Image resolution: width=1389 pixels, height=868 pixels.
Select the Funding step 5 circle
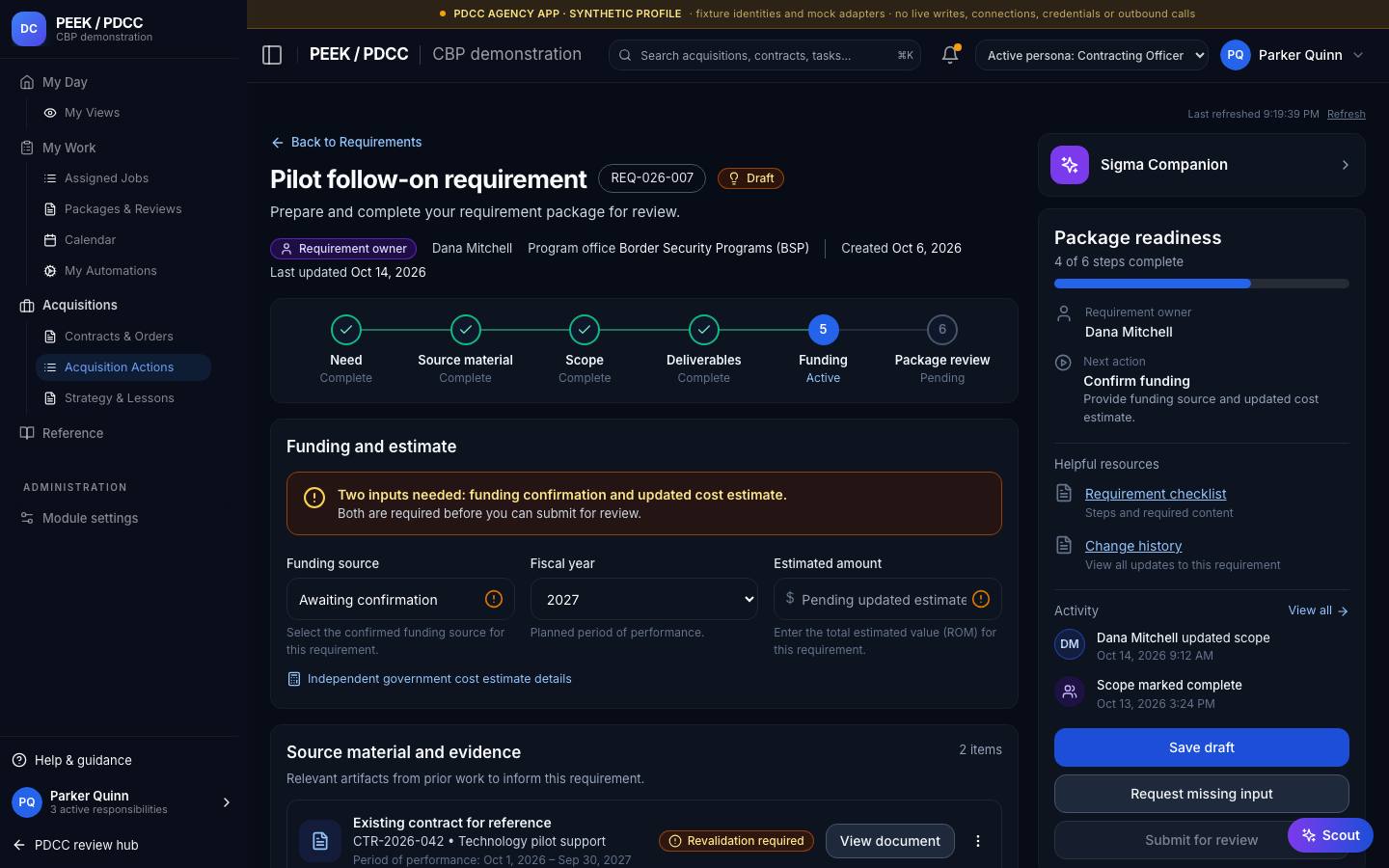coord(823,330)
